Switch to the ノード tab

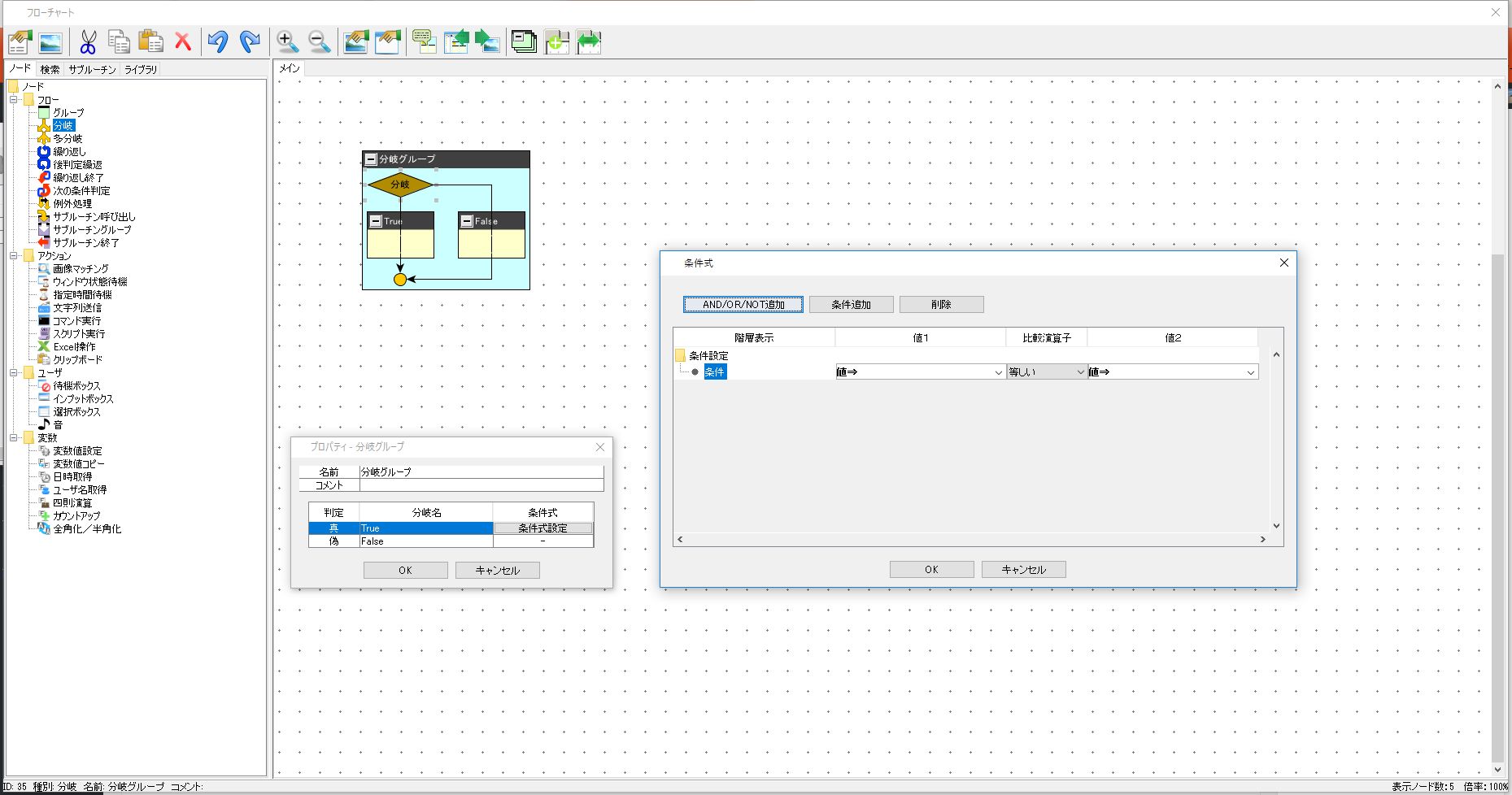click(20, 69)
